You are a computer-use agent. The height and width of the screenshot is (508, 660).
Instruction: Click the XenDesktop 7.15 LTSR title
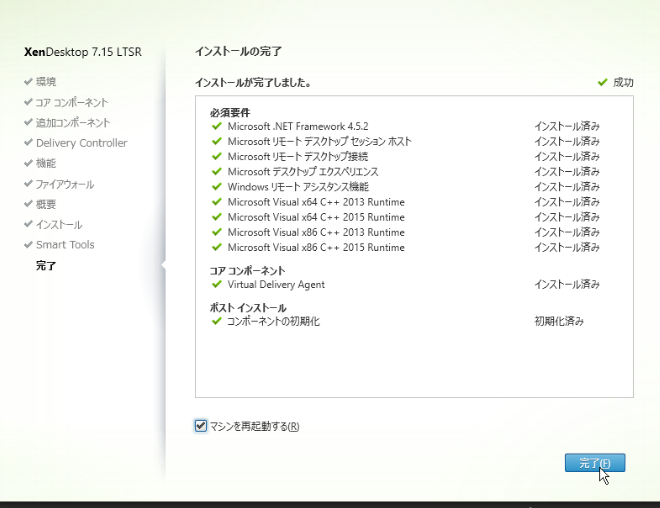[83, 52]
